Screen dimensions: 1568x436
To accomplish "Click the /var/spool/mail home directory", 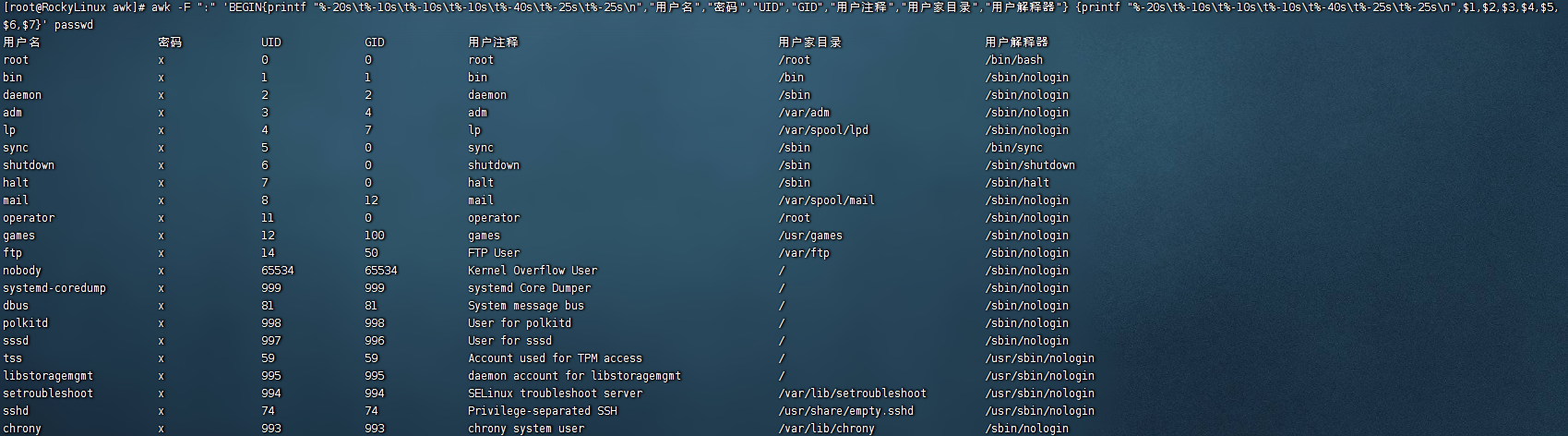I will [x=826, y=200].
